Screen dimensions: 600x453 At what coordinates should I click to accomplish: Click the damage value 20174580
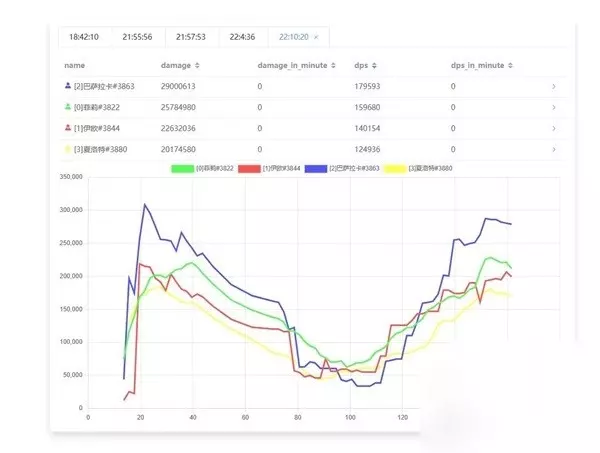178,150
